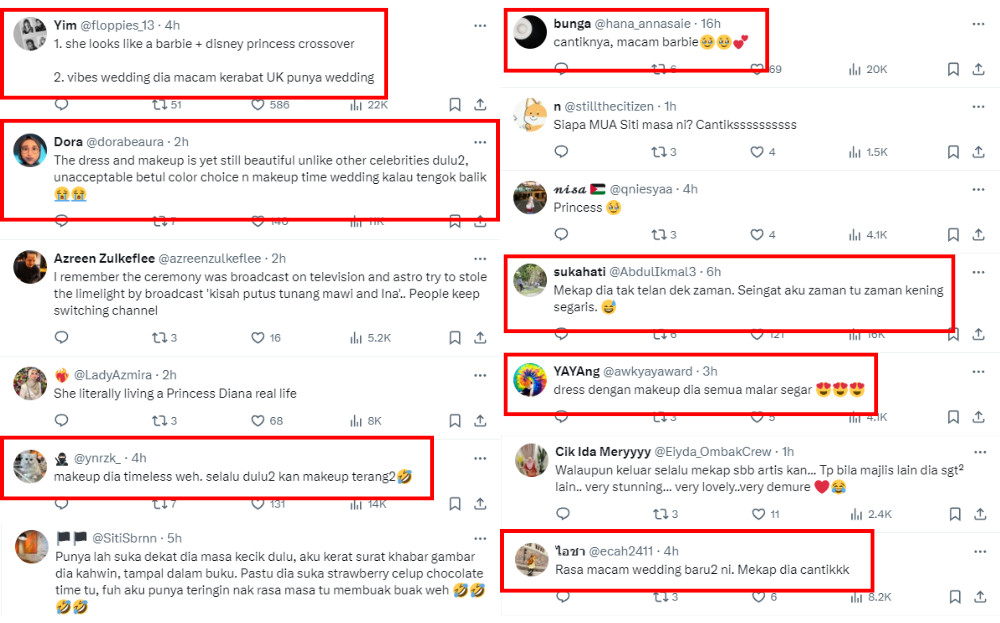The image size is (1000, 623).
Task: Like Cik Ida Meryyyy's stunning tweet
Action: tap(758, 514)
